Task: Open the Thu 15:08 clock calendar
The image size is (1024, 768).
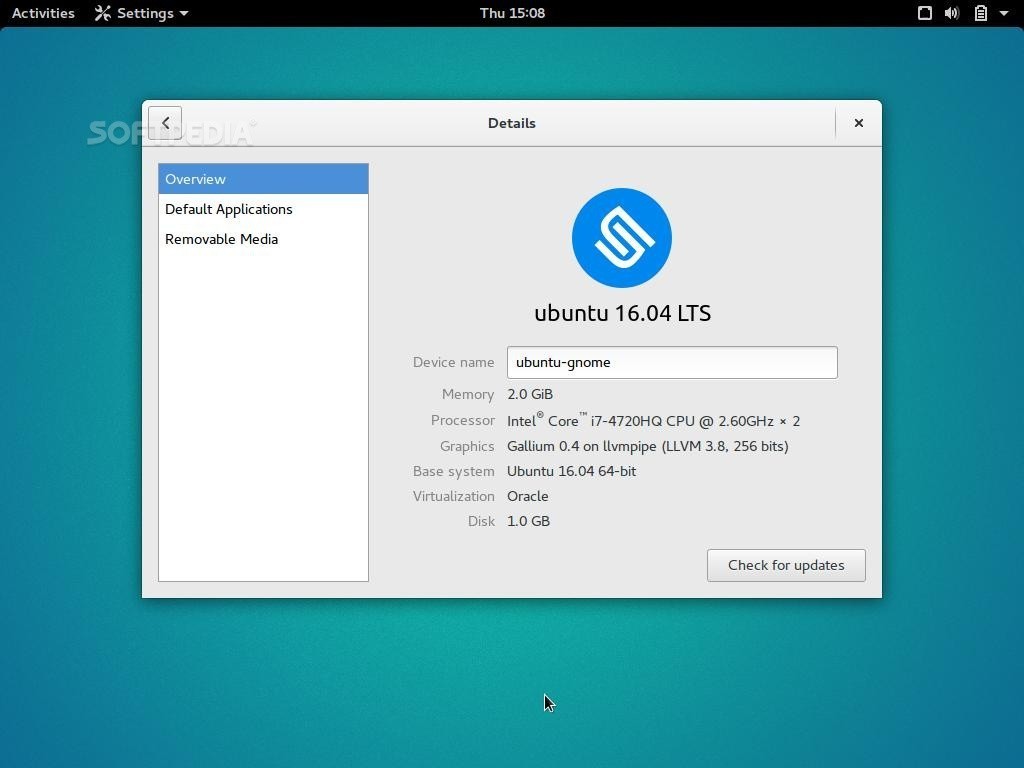Action: coord(512,13)
